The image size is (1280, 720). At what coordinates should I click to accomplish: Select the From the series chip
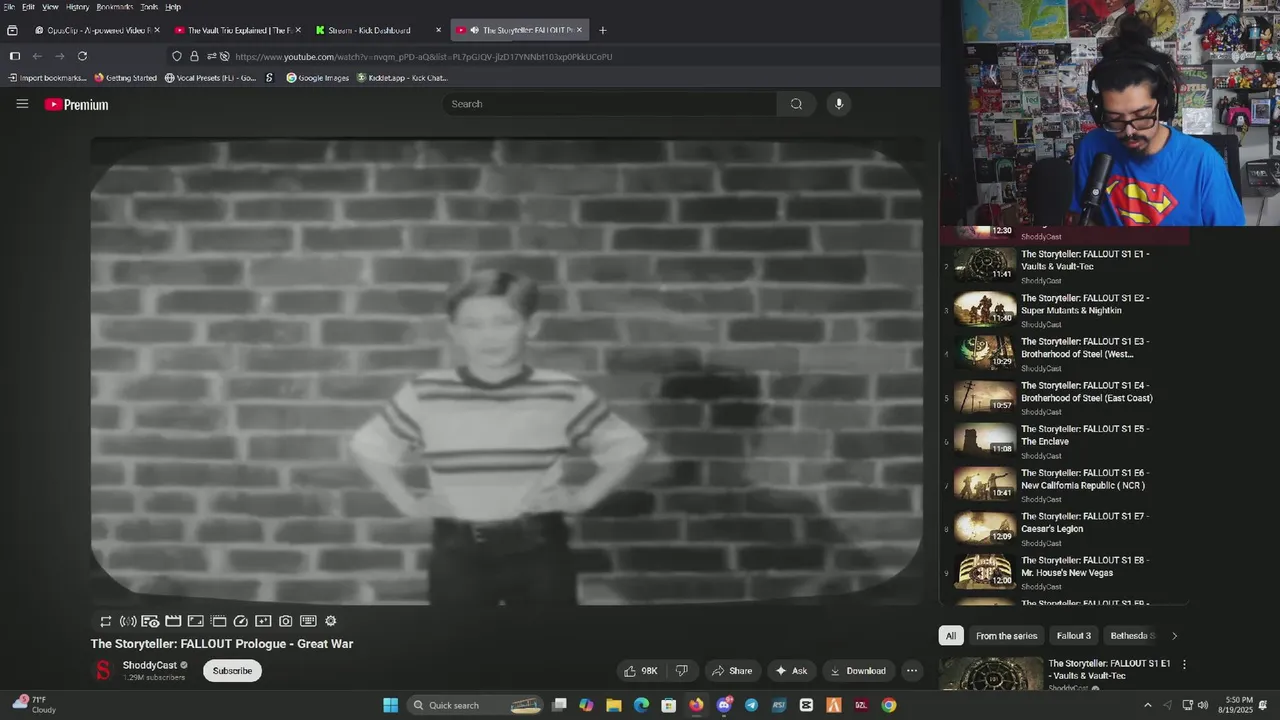1006,636
